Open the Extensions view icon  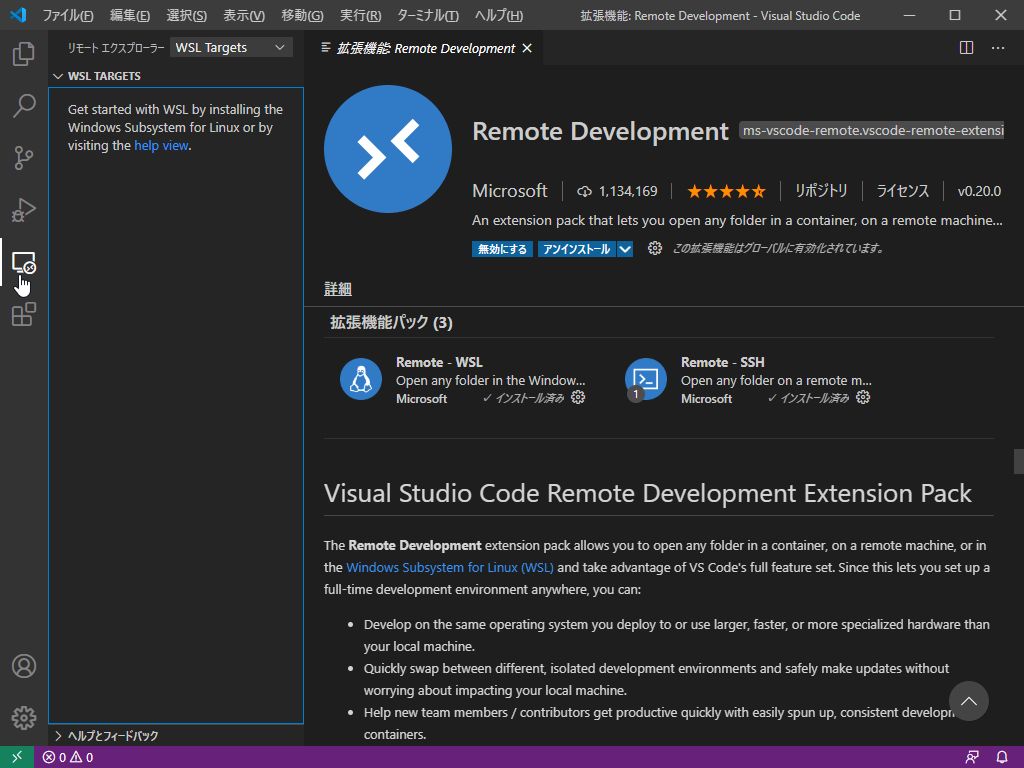tap(24, 314)
